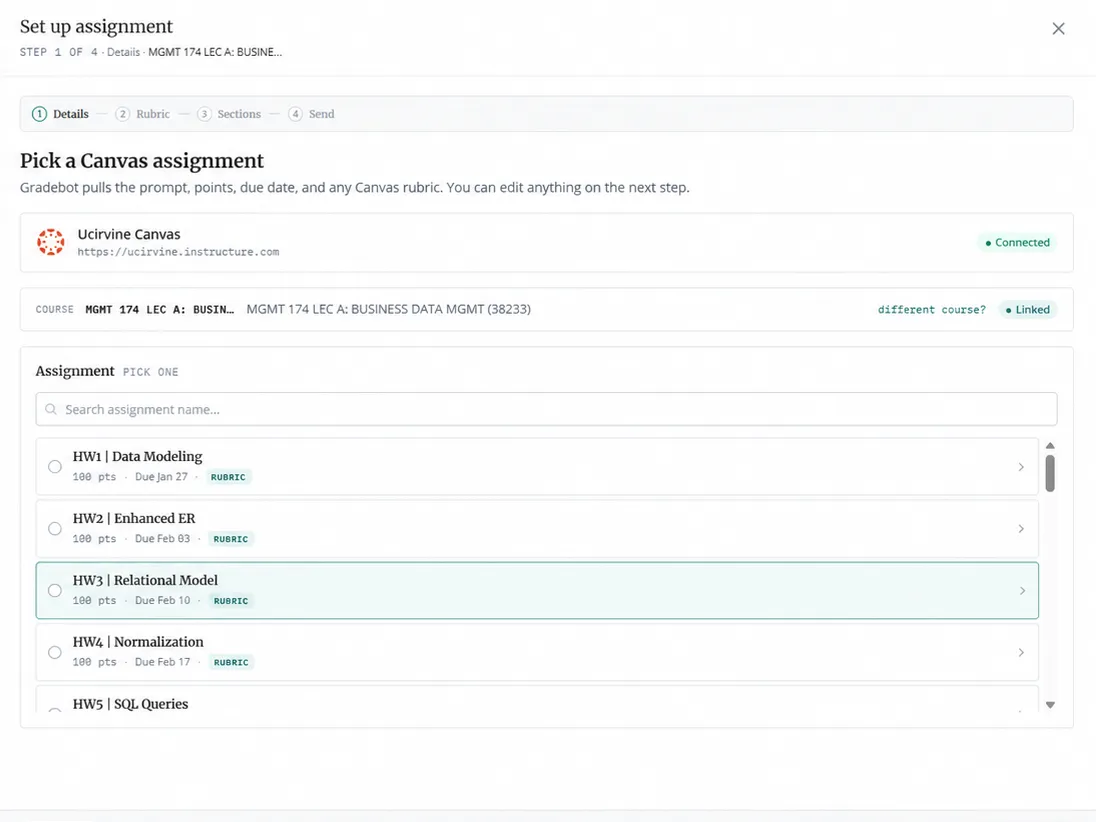This screenshot has width=1096, height=822.
Task: Click the 'HW2 | Enhanced ER' title
Action: tap(134, 519)
